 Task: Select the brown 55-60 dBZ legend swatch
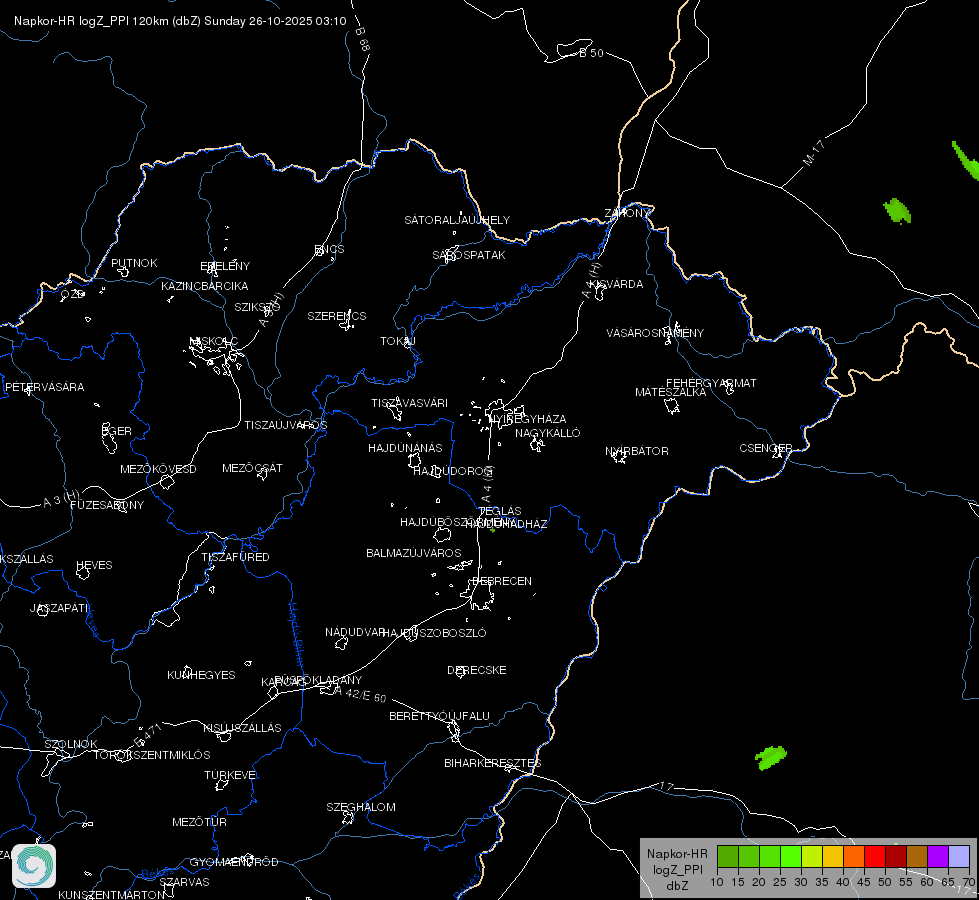(x=917, y=856)
